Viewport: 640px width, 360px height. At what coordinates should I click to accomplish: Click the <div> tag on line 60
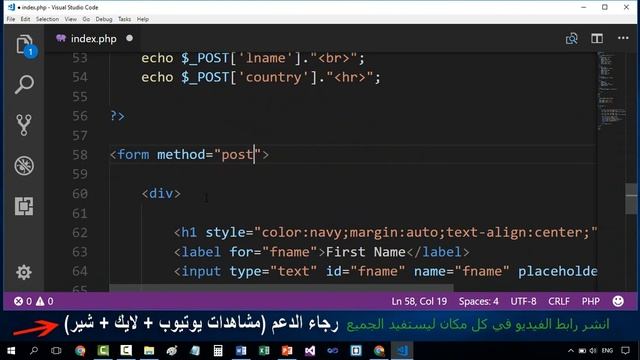pos(161,193)
